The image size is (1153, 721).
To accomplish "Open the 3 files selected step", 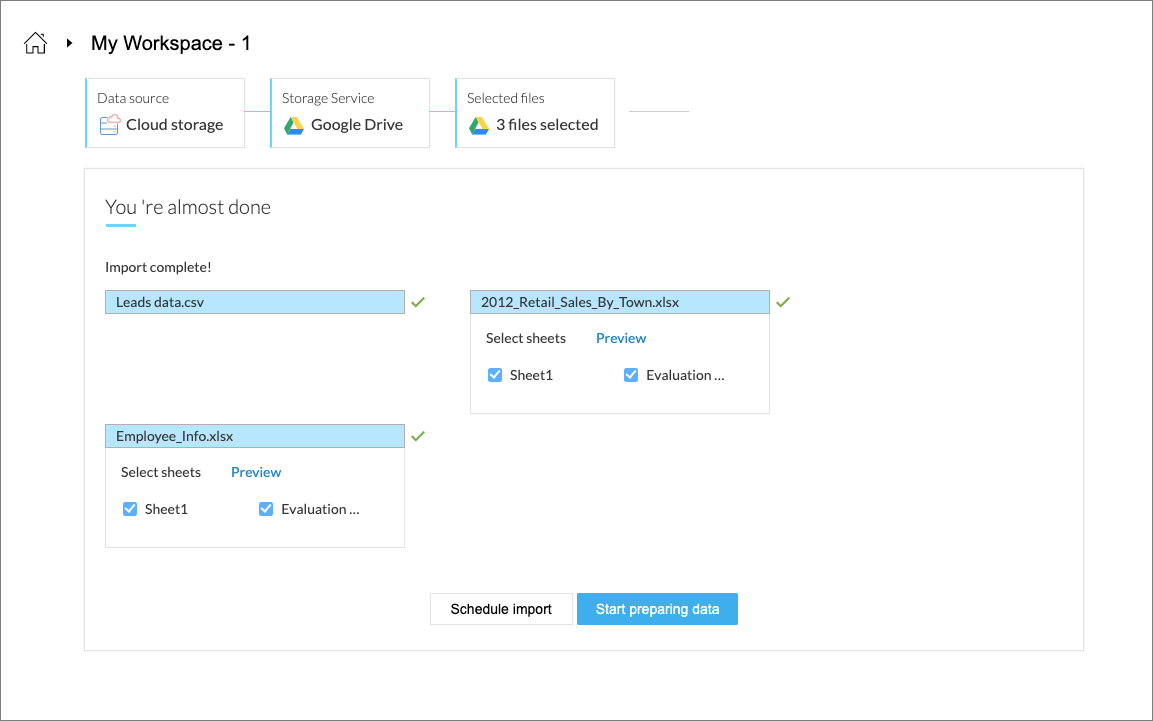I will click(535, 112).
